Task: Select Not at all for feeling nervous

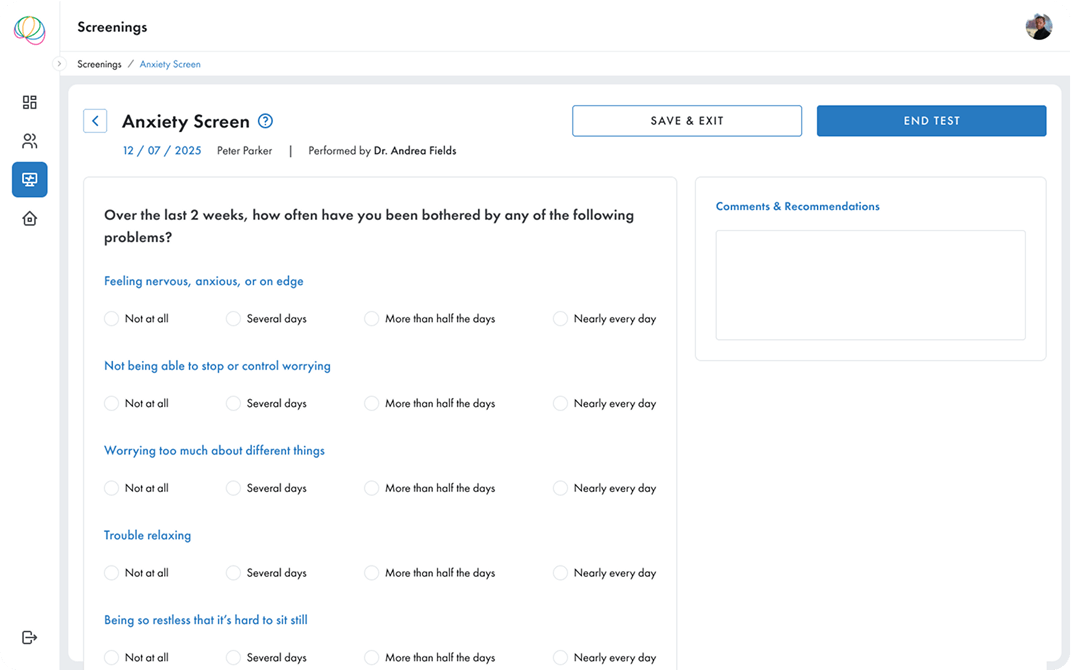Action: 111,318
